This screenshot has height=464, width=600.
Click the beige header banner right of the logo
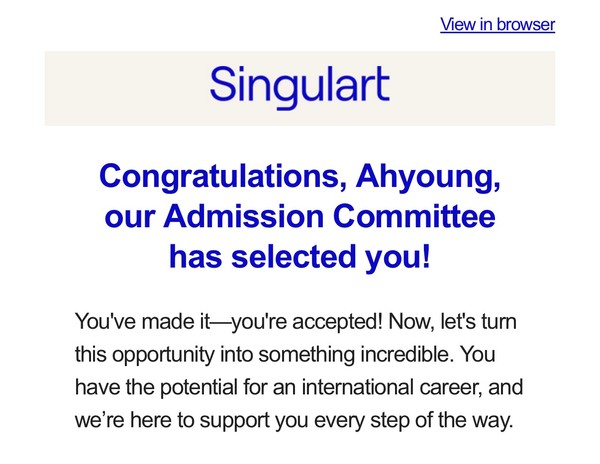pyautogui.click(x=480, y=88)
